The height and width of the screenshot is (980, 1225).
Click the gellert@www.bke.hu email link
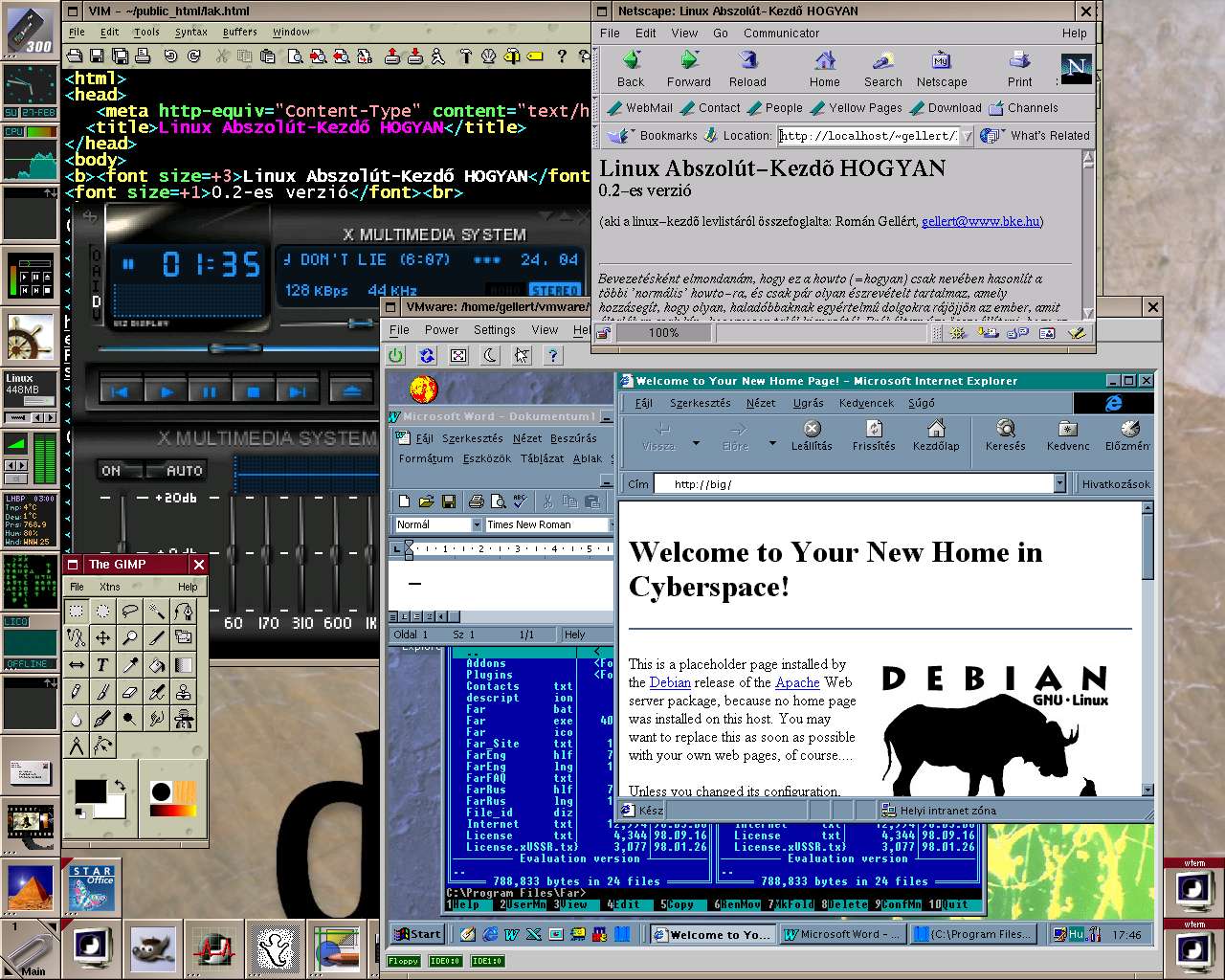point(980,221)
